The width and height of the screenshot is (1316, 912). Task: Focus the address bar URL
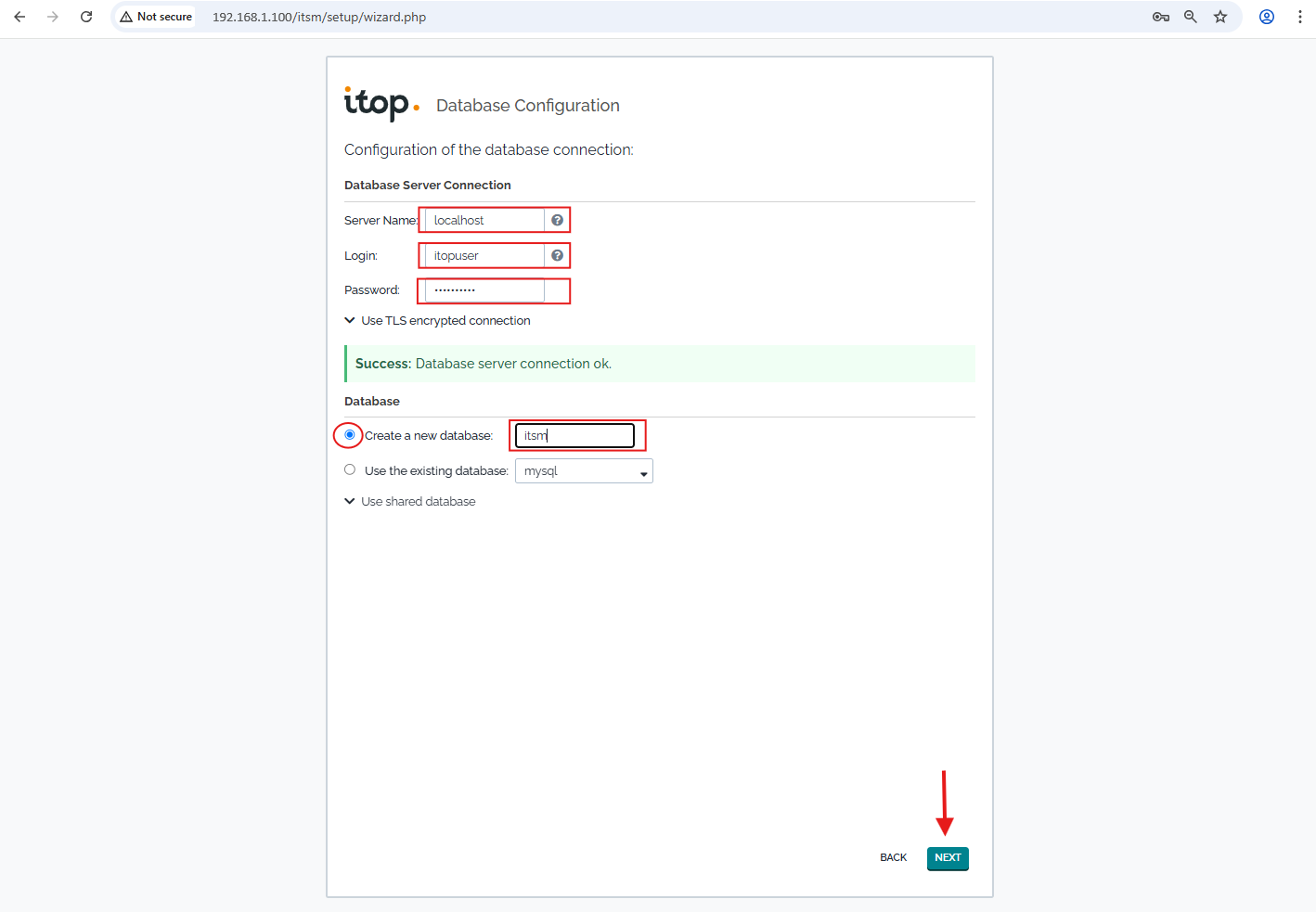pos(319,17)
